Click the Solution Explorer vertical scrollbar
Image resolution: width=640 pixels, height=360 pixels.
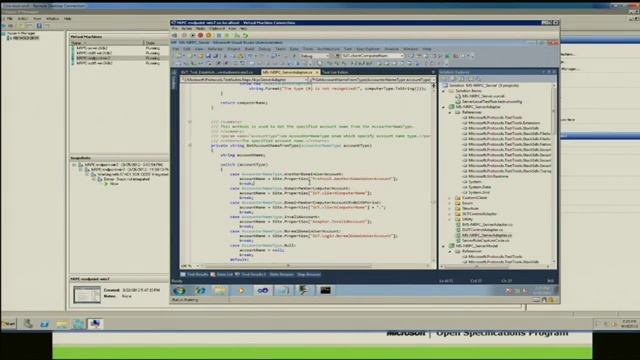pyautogui.click(x=554, y=173)
